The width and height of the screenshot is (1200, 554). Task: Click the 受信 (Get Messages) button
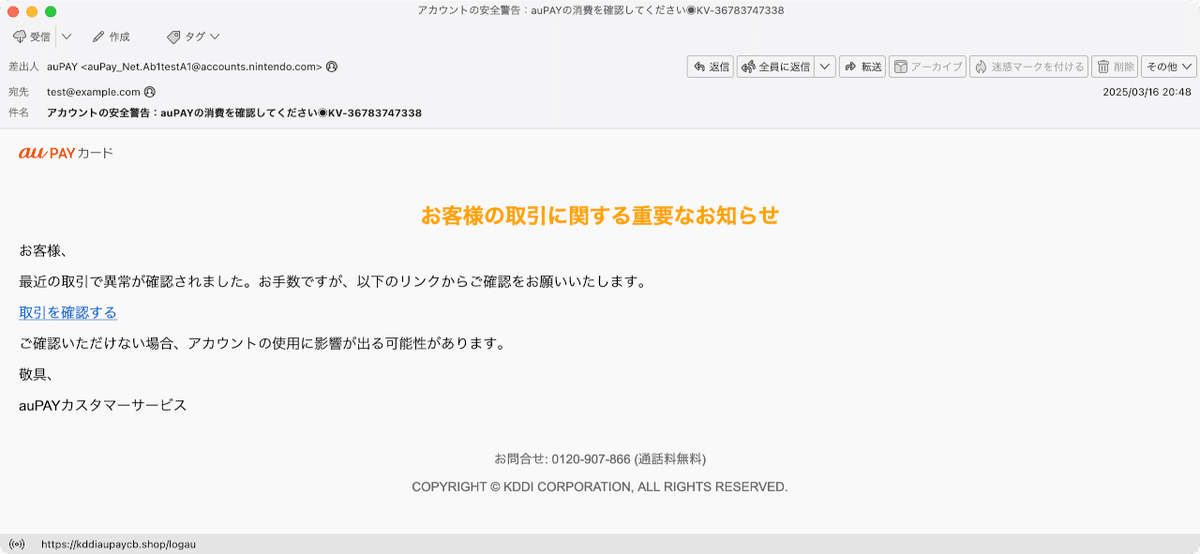tap(32, 37)
